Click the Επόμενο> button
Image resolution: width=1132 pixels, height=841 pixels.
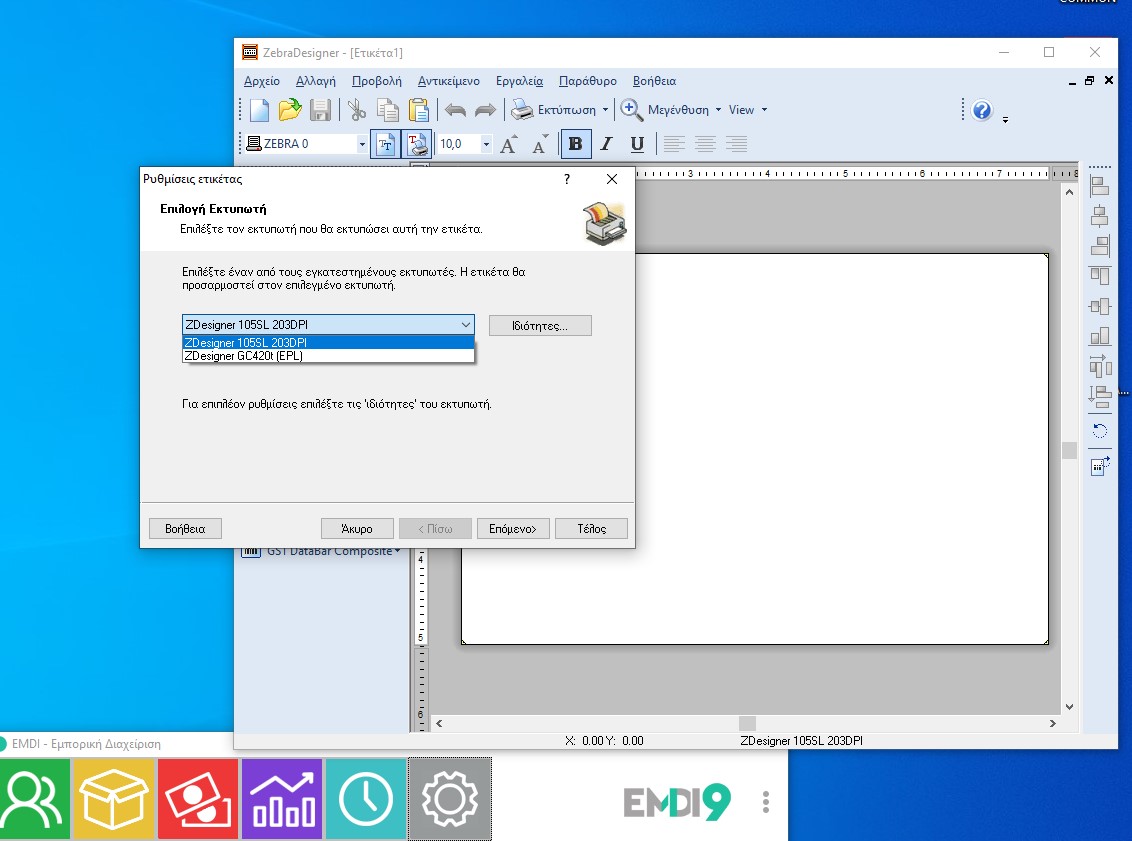(x=513, y=528)
